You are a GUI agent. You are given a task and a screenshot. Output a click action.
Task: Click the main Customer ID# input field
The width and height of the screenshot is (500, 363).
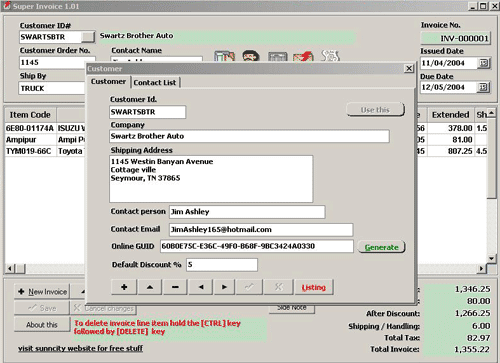tap(51, 37)
